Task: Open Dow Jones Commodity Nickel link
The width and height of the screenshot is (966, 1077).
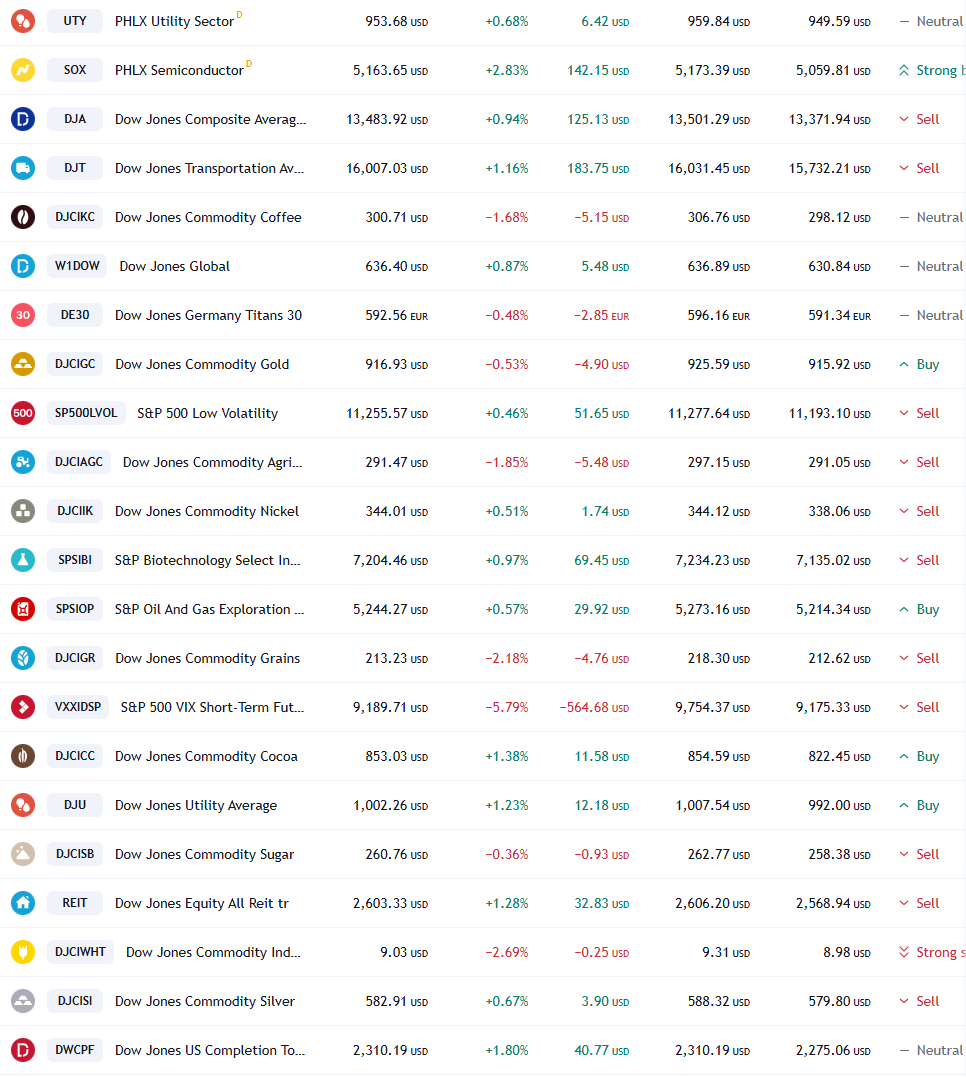Action: (207, 511)
